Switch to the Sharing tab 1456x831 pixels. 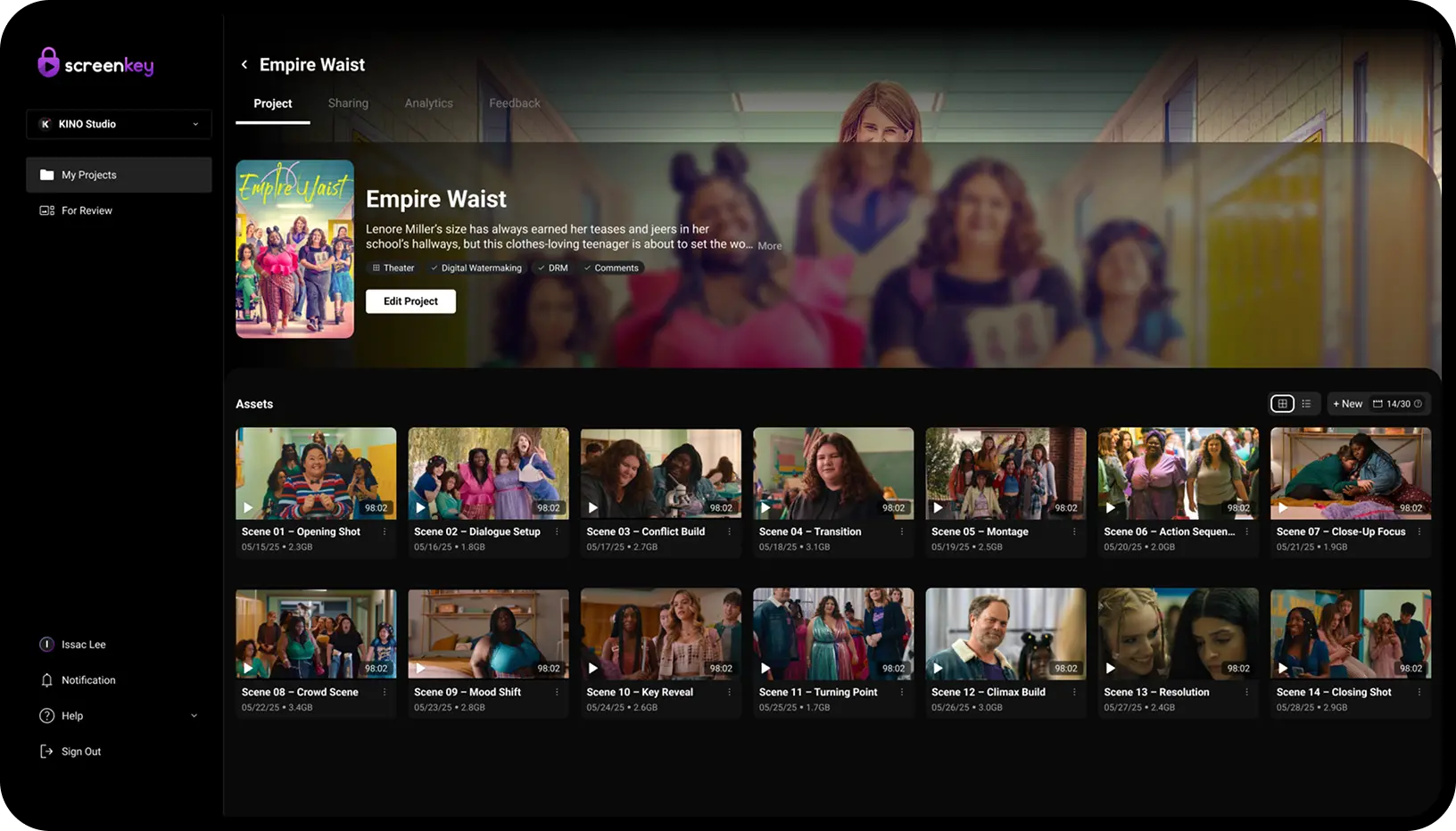point(348,103)
